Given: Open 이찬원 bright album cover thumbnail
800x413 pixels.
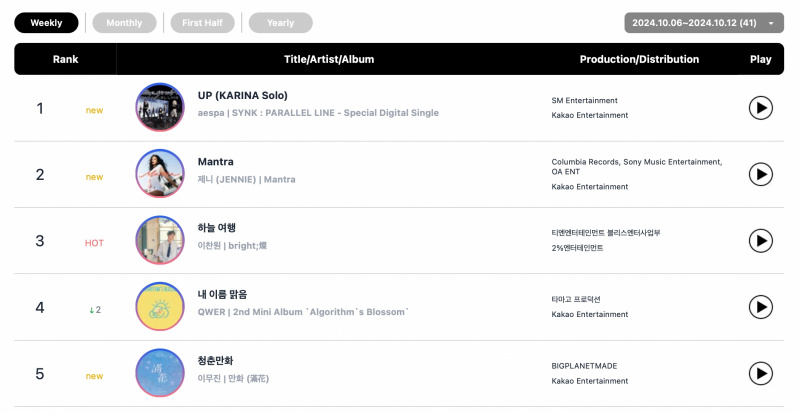Looking at the screenshot, I should [160, 240].
